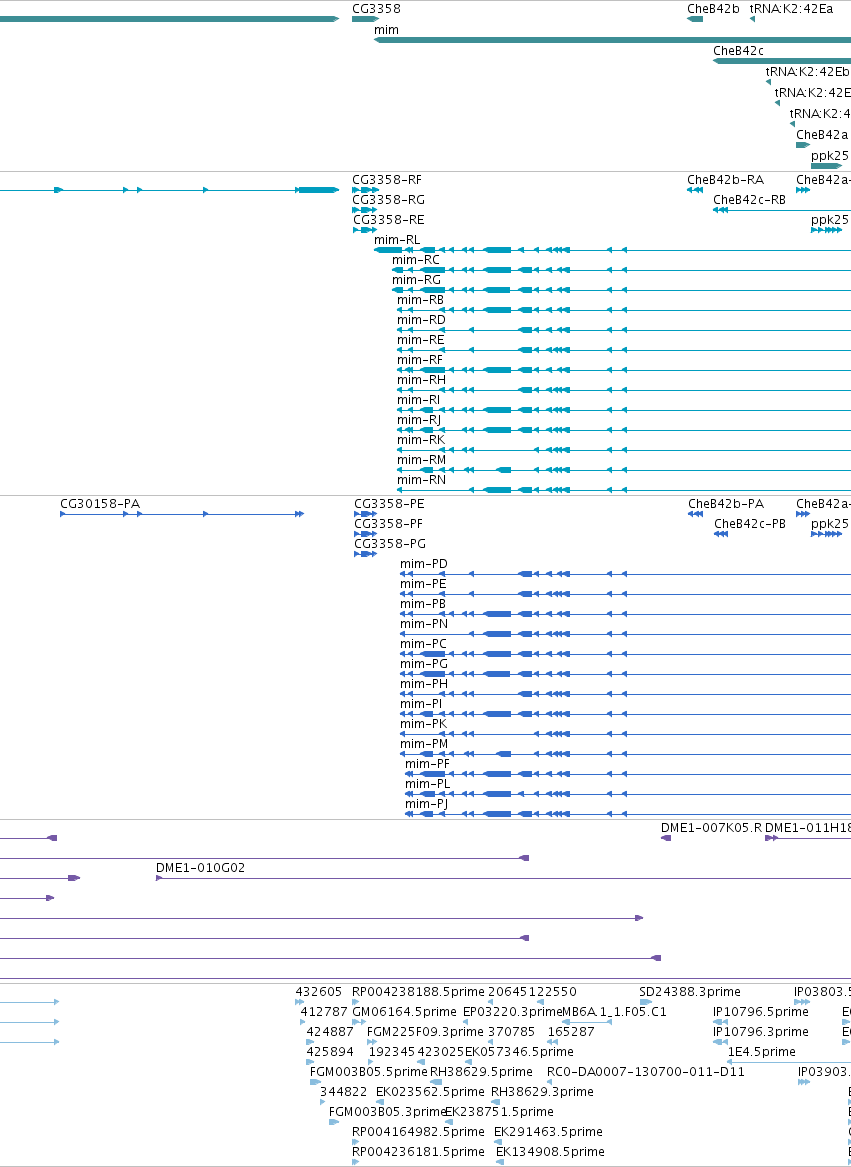The image size is (851, 1167).
Task: Select the mim-PM protein label
Action: pyautogui.click(x=424, y=744)
